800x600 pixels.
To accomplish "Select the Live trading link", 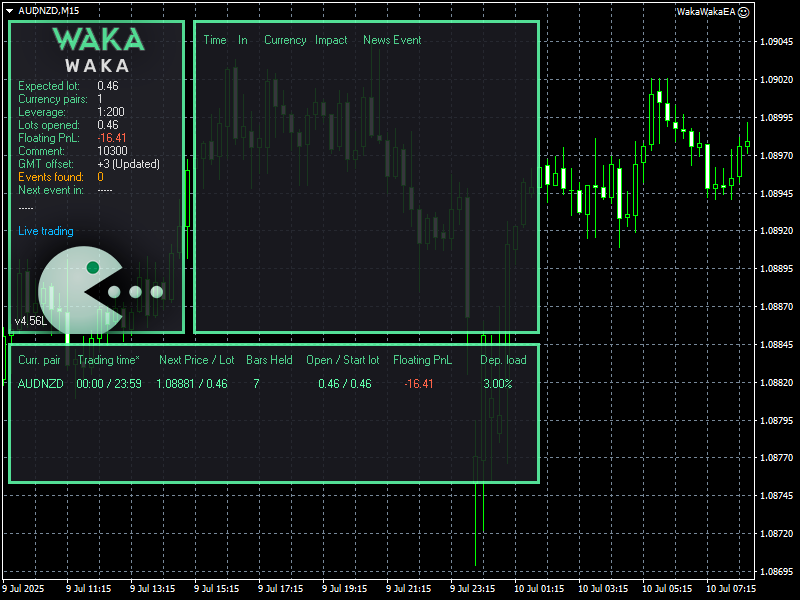I will point(46,231).
